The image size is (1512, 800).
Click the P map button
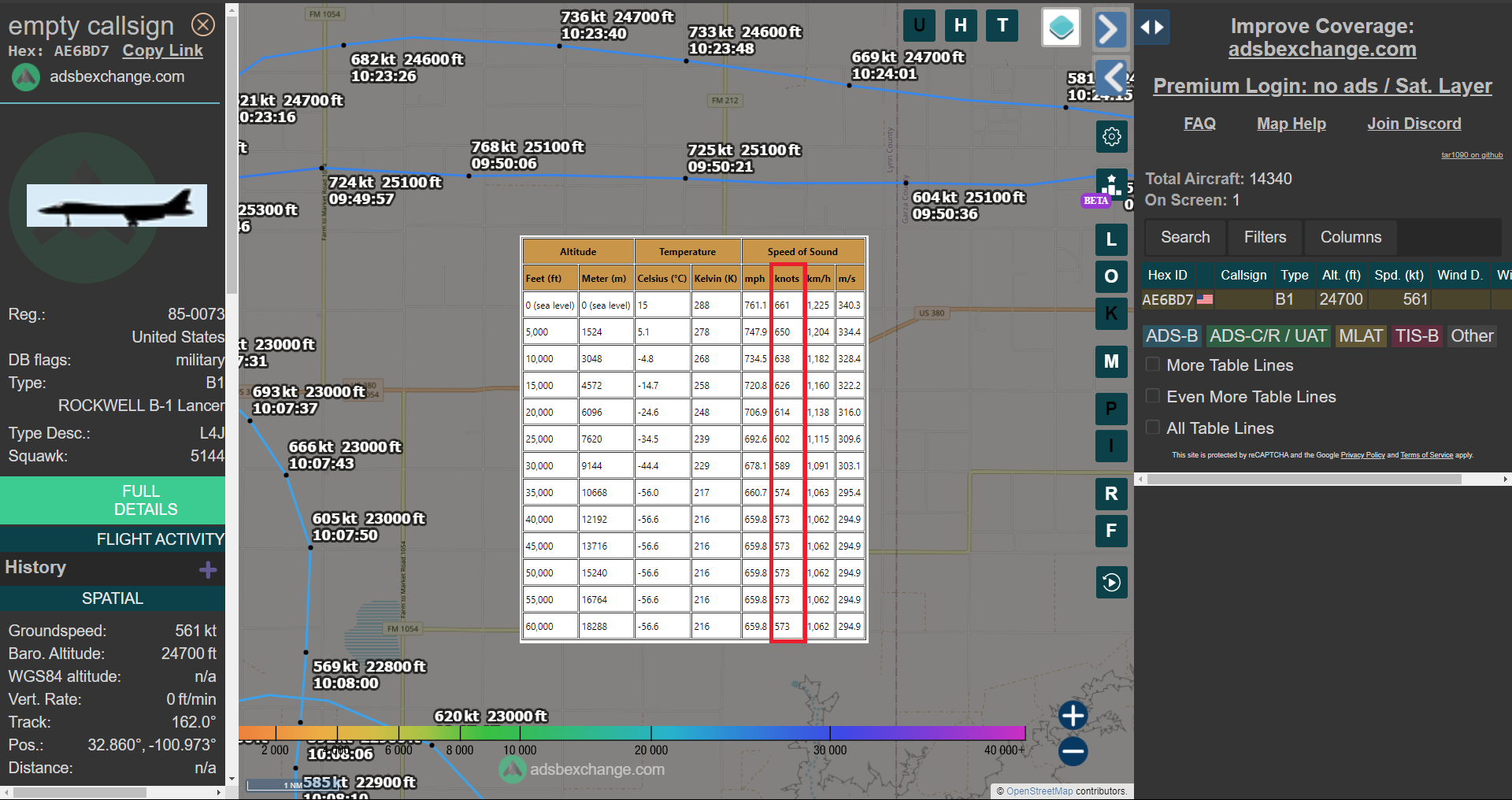pos(1111,409)
